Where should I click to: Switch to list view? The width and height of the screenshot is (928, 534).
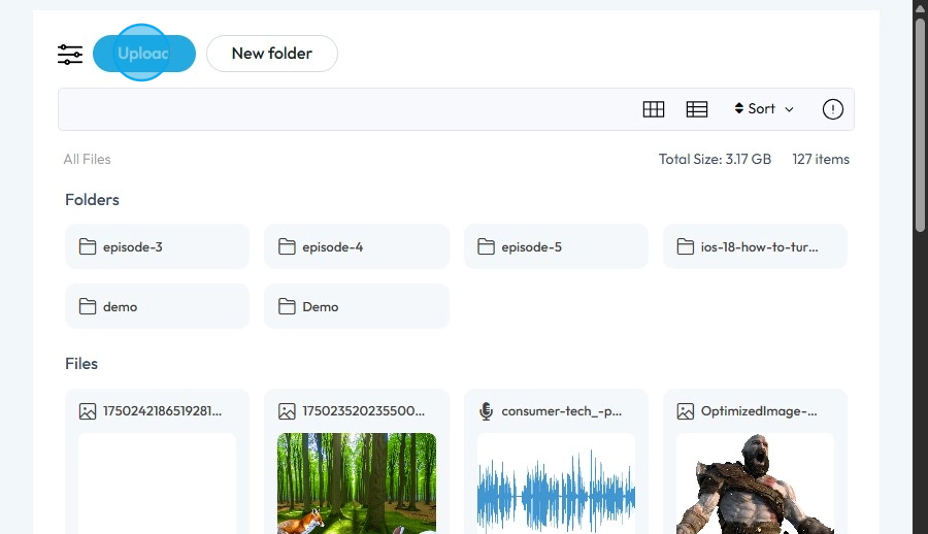click(x=697, y=109)
